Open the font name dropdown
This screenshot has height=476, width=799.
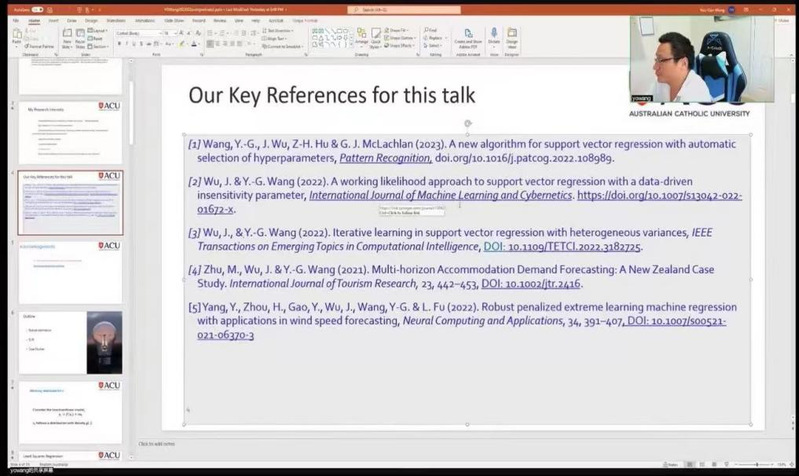[x=160, y=33]
